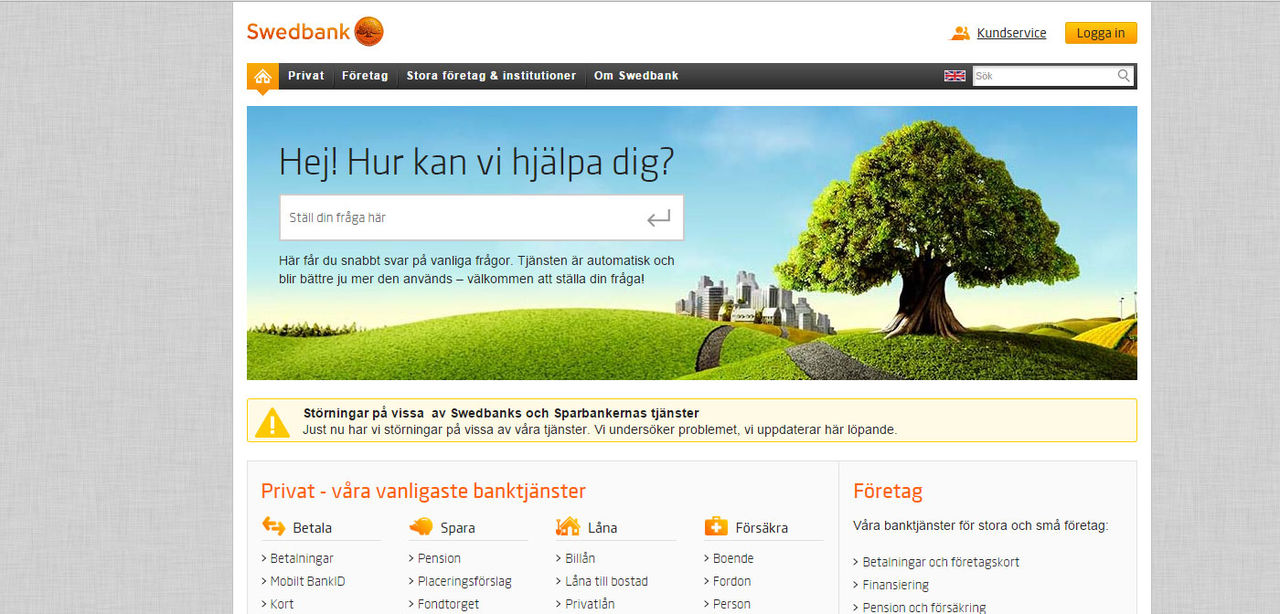Image resolution: width=1280 pixels, height=614 pixels.
Task: Click 'Hej! Hur kan vi hjälpa dig?' heading
Action: click(476, 161)
